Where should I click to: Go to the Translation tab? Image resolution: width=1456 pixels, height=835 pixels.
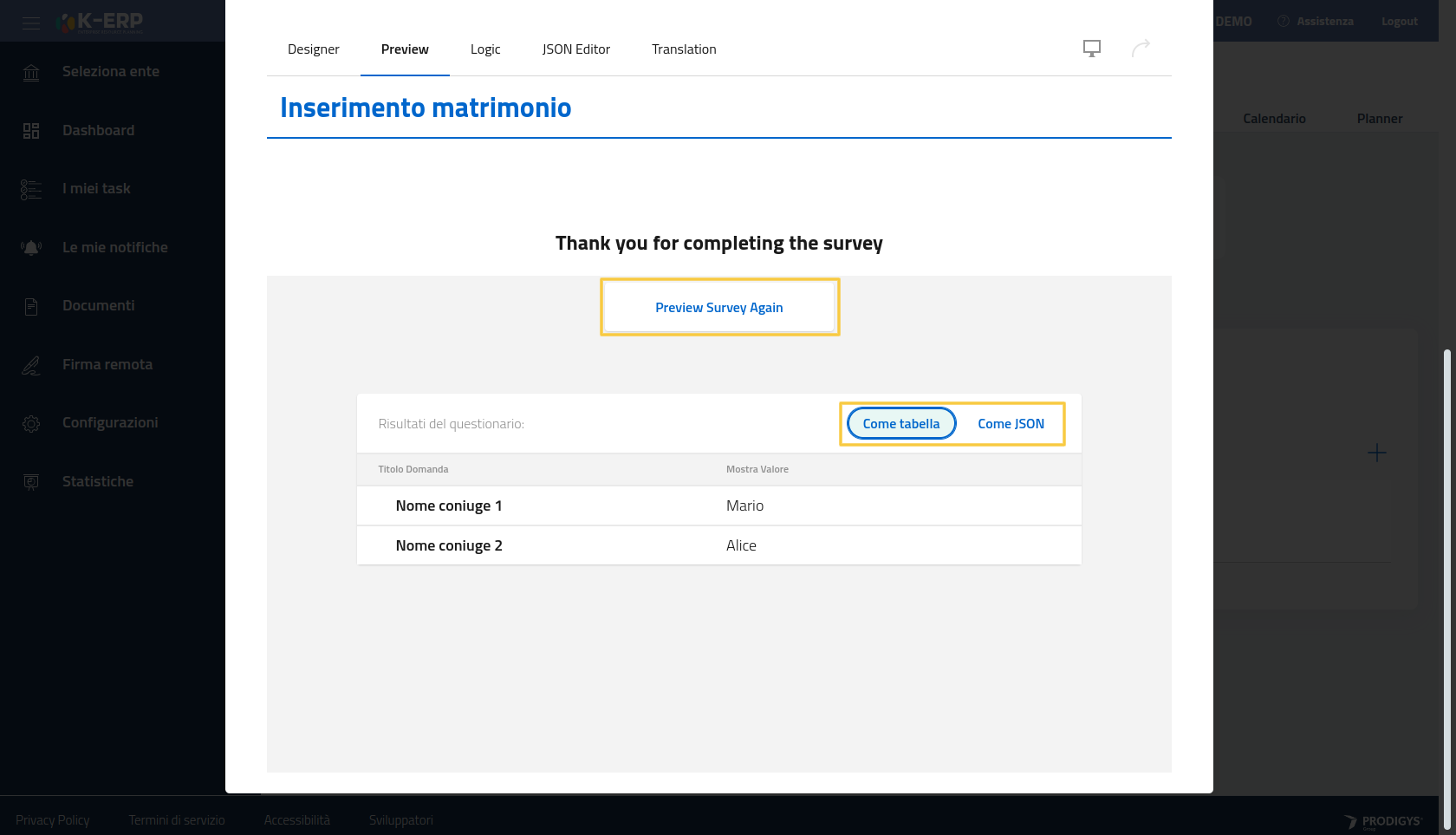click(684, 49)
